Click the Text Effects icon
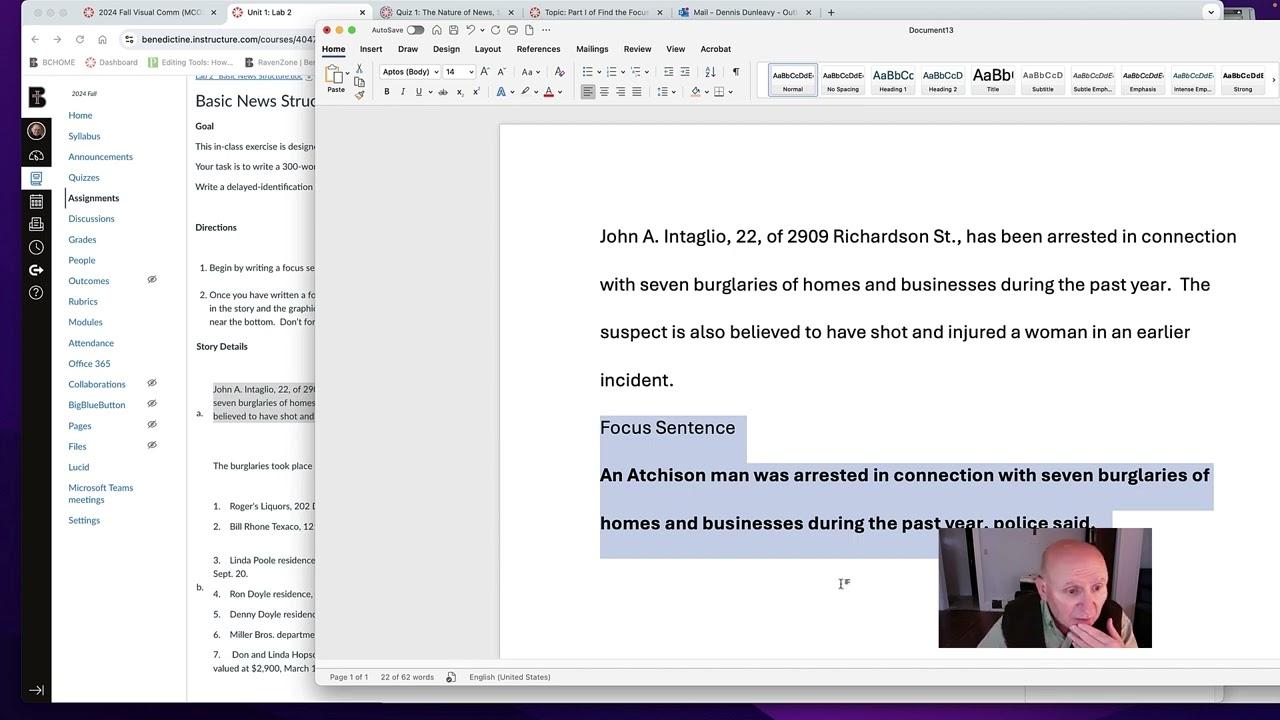1280x720 pixels. [501, 92]
